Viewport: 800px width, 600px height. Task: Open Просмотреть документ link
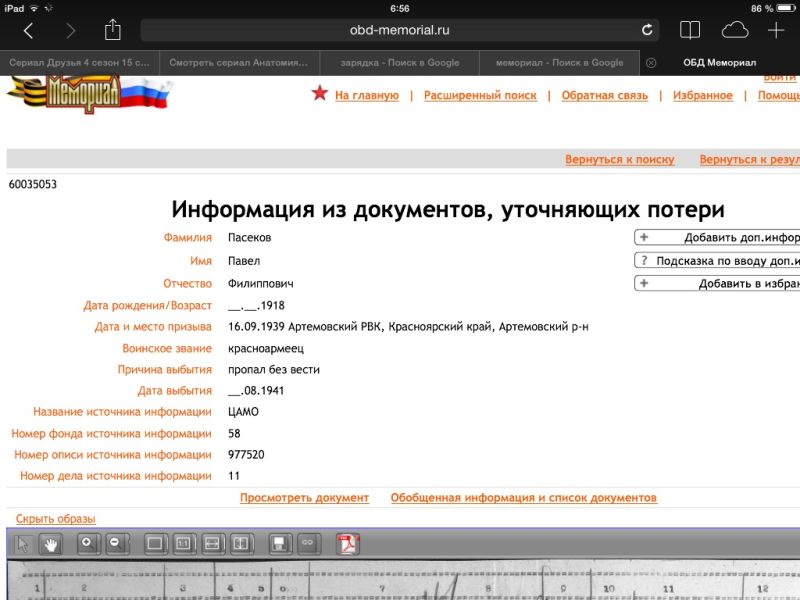click(304, 497)
